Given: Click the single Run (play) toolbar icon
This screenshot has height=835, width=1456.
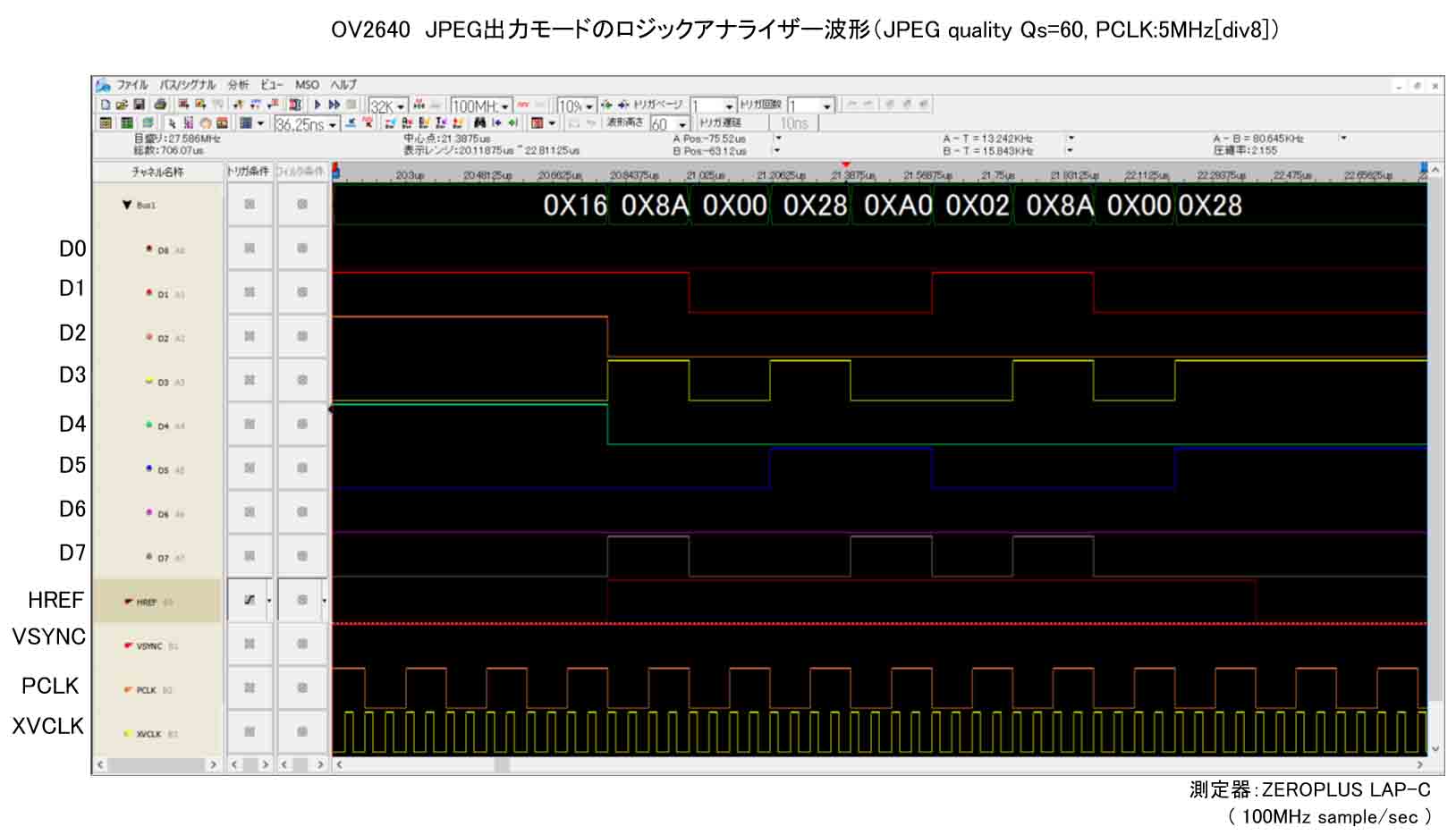Looking at the screenshot, I should click(x=317, y=105).
